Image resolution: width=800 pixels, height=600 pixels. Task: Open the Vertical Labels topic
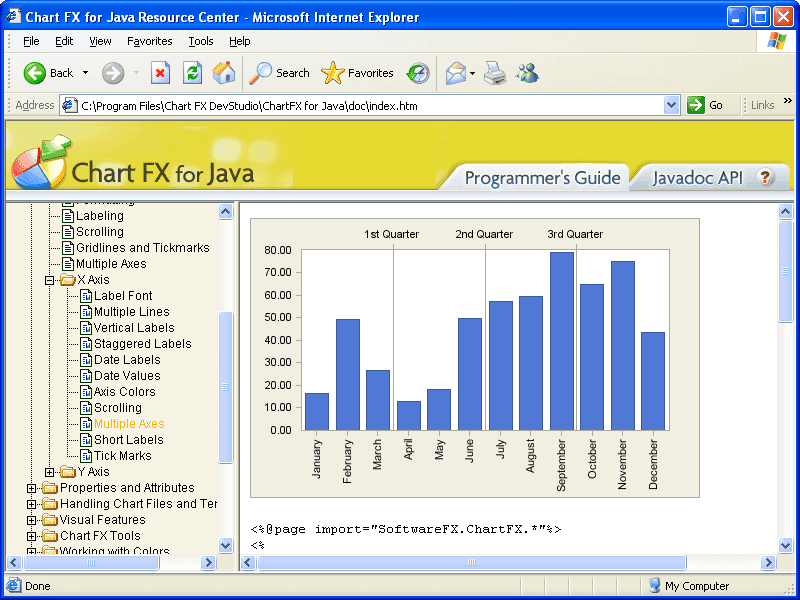point(134,328)
